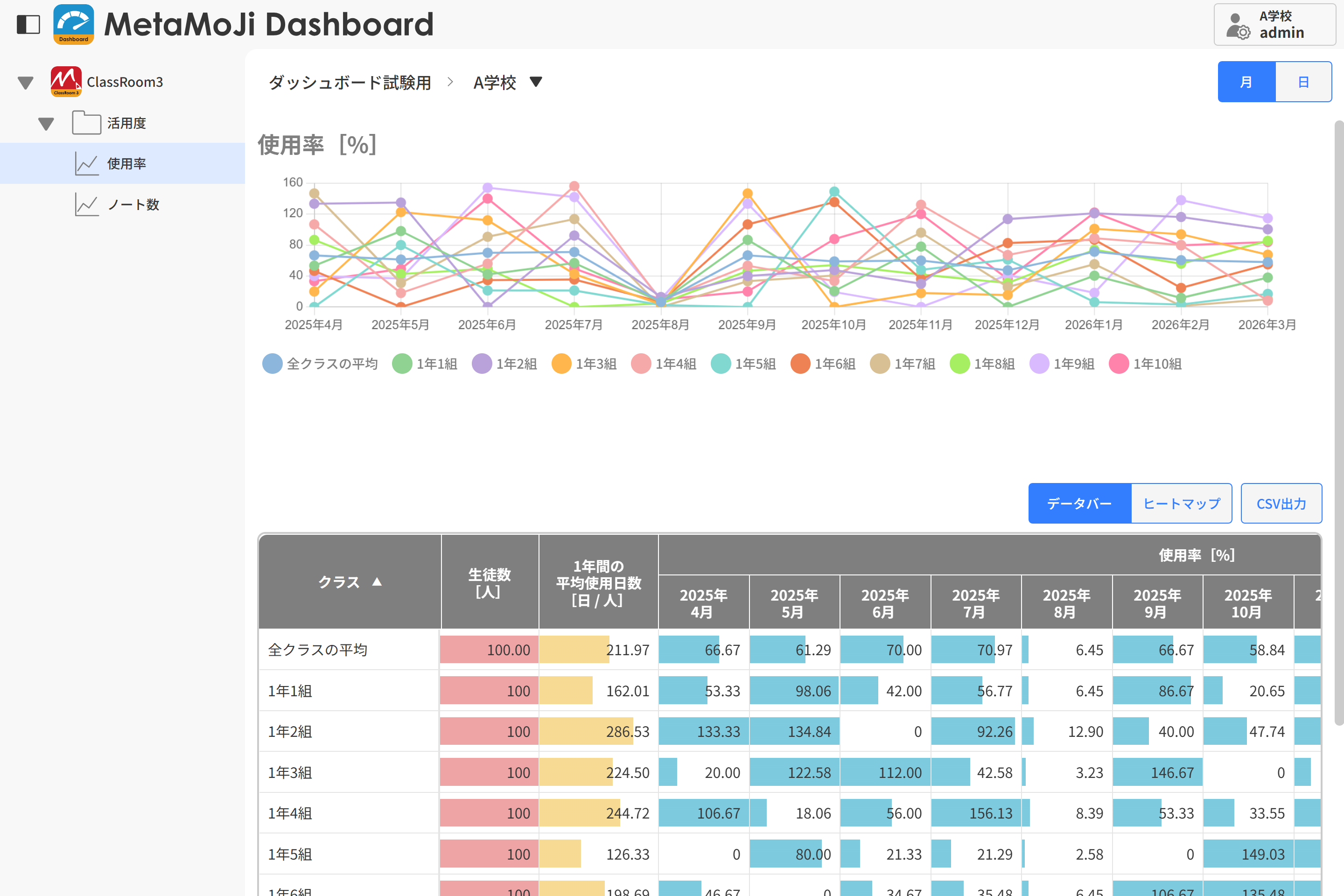Click the ClassRoom3 app icon

[66, 82]
